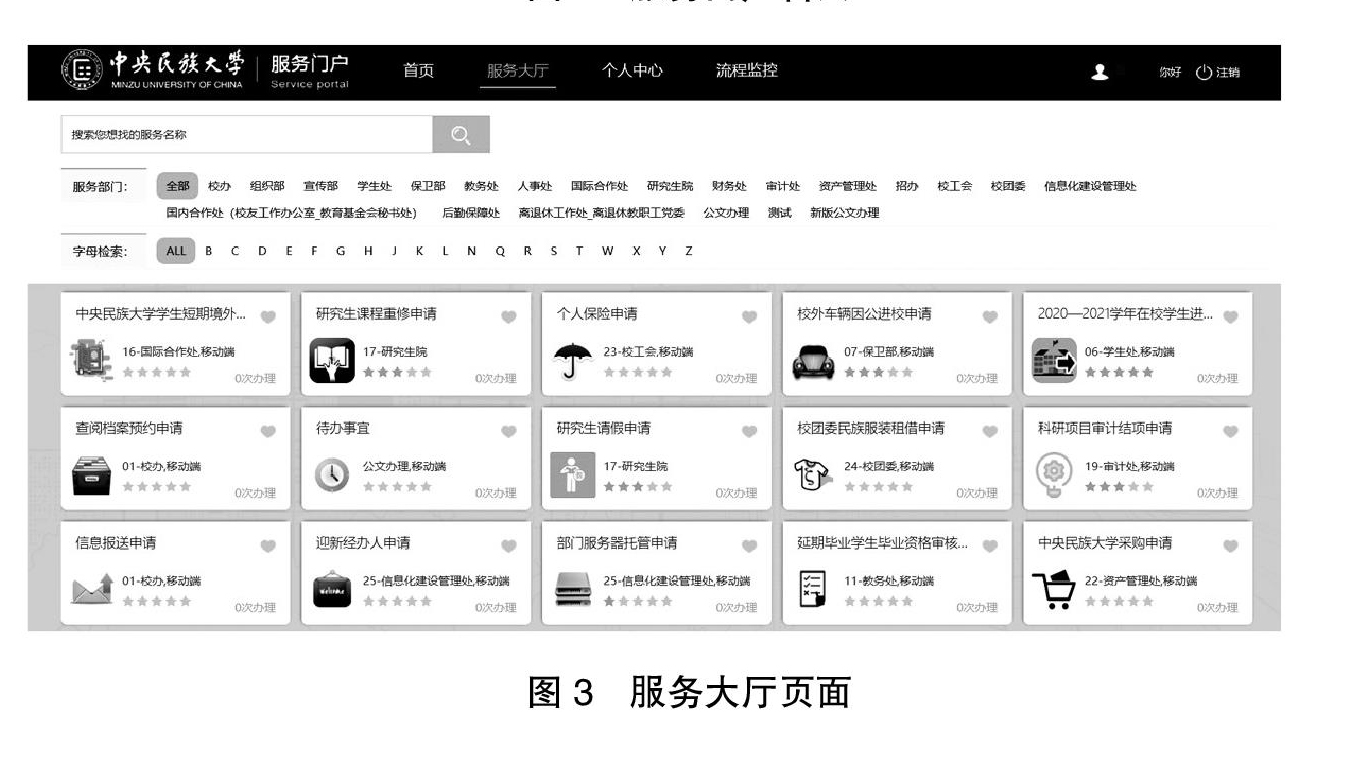Favorite 中央民族大学采购申请 with heart
The image size is (1359, 758).
pos(1230,546)
